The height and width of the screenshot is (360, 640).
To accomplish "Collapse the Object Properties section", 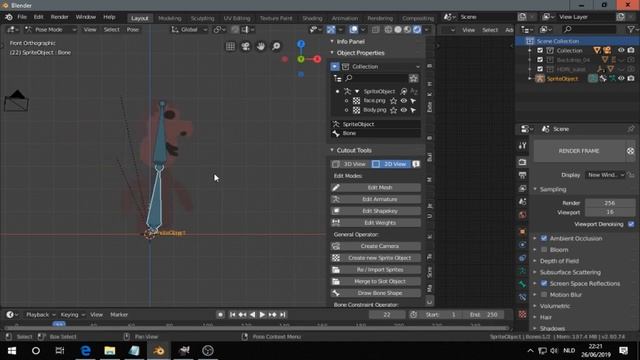I will 360,53.
